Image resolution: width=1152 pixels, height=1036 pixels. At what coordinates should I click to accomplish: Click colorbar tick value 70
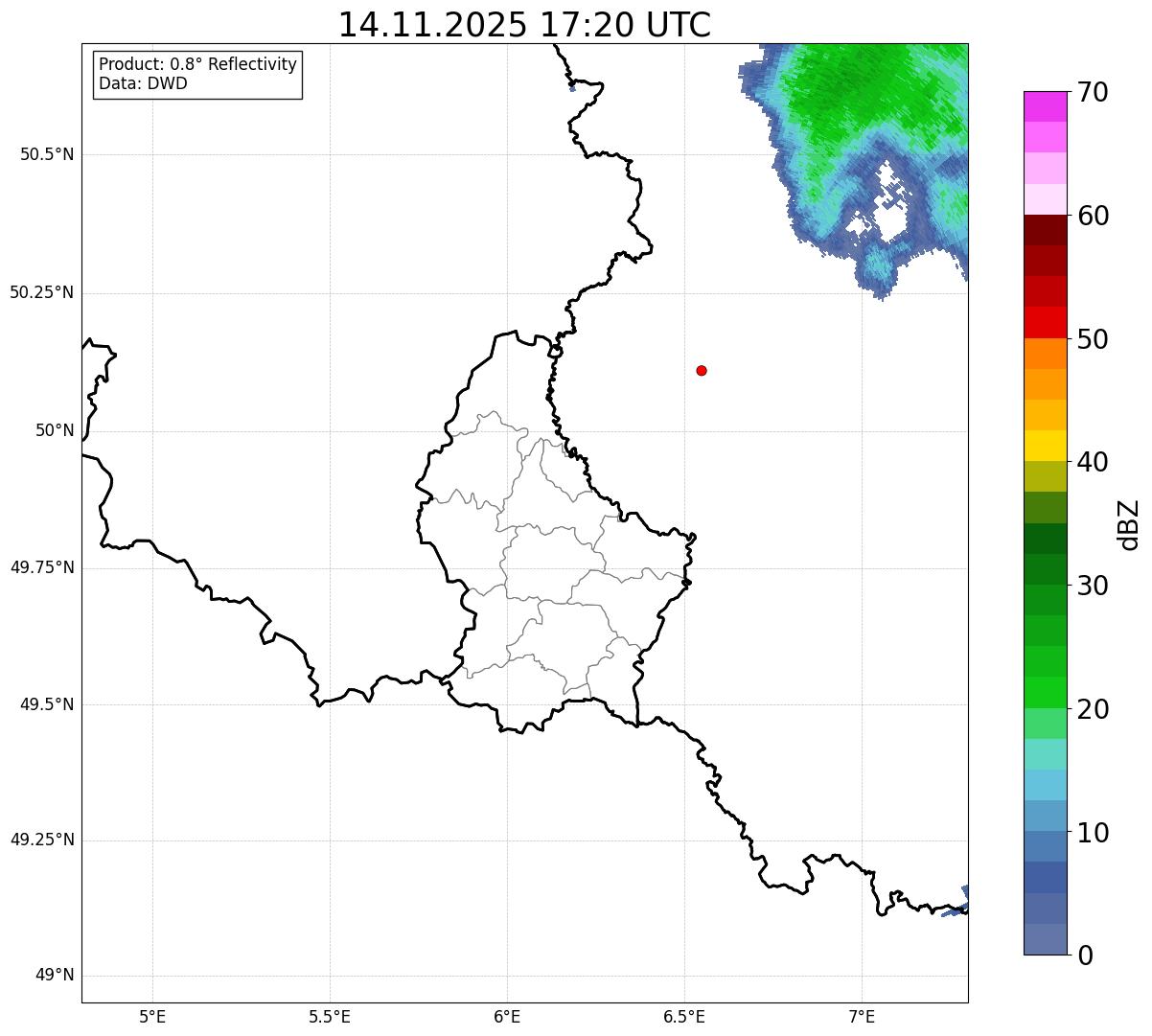(x=1093, y=92)
